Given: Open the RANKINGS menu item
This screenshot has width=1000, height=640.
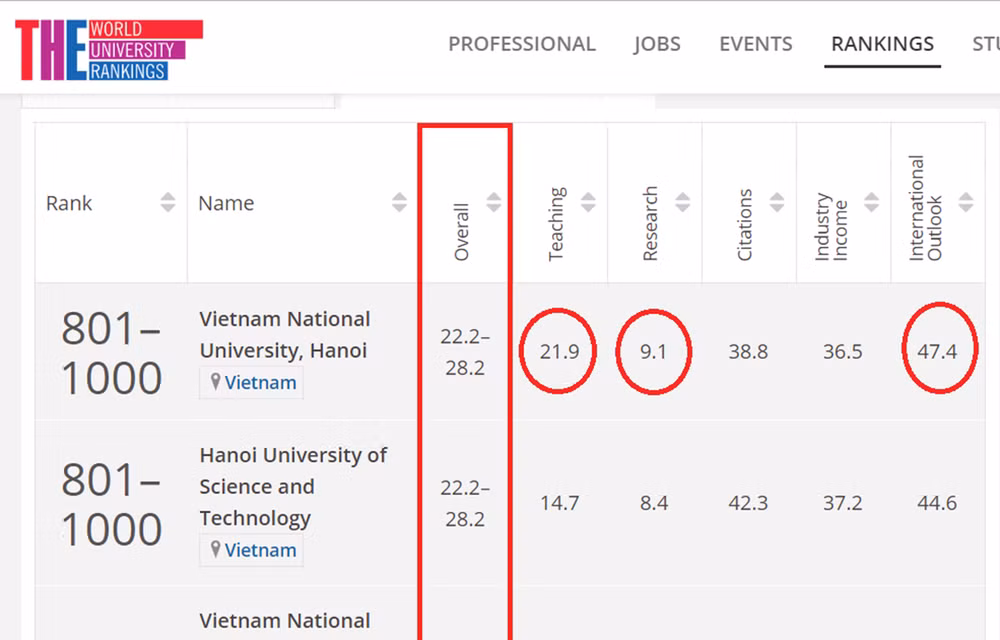Looking at the screenshot, I should click(882, 44).
